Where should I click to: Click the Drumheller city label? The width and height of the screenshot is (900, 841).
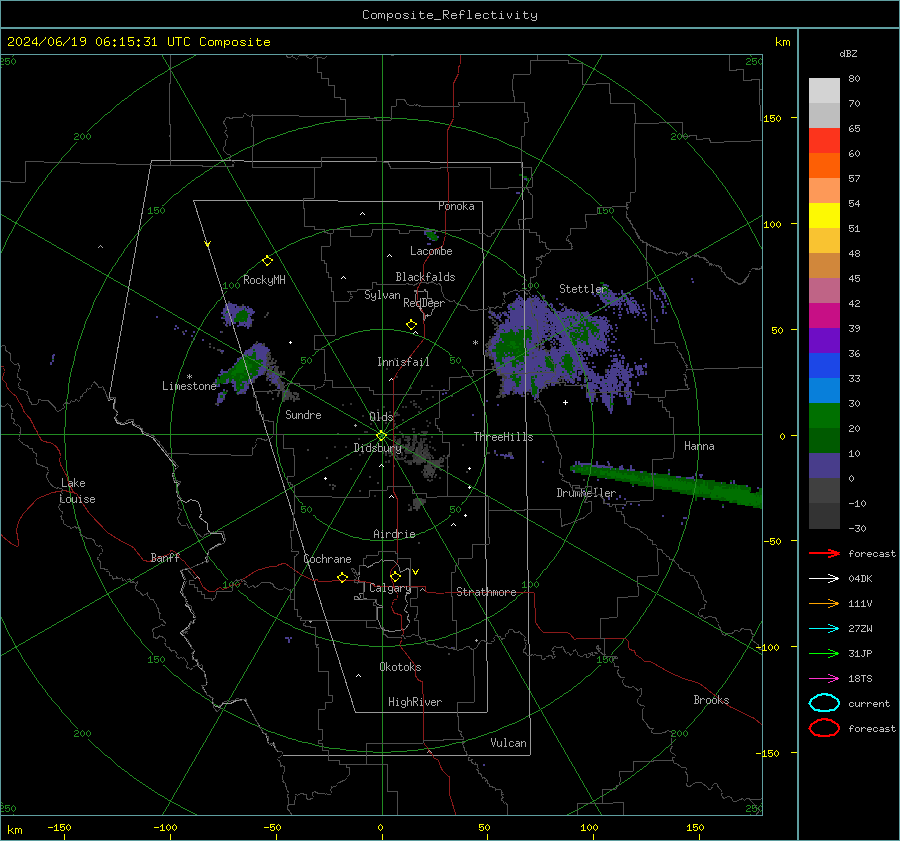click(586, 493)
